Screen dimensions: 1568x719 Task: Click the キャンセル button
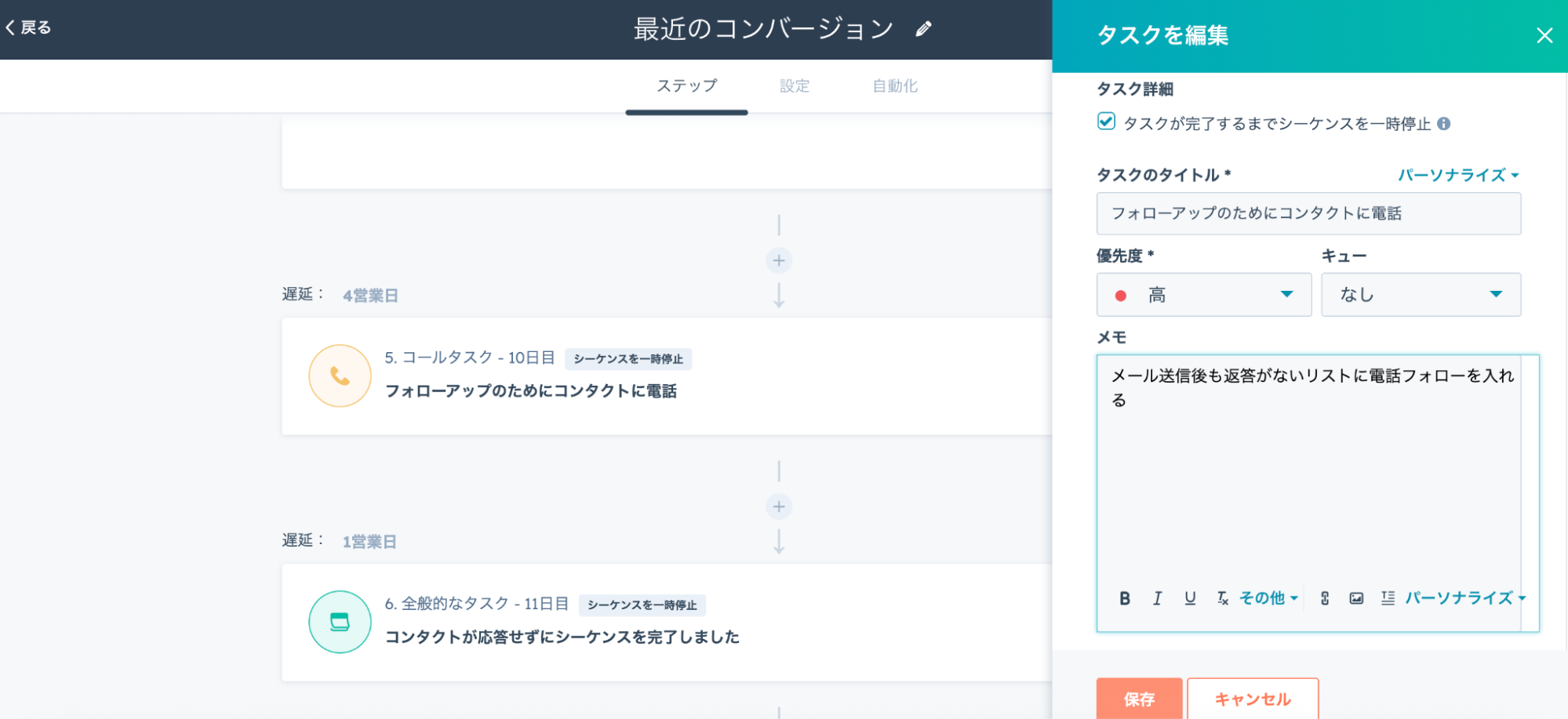point(1252,699)
